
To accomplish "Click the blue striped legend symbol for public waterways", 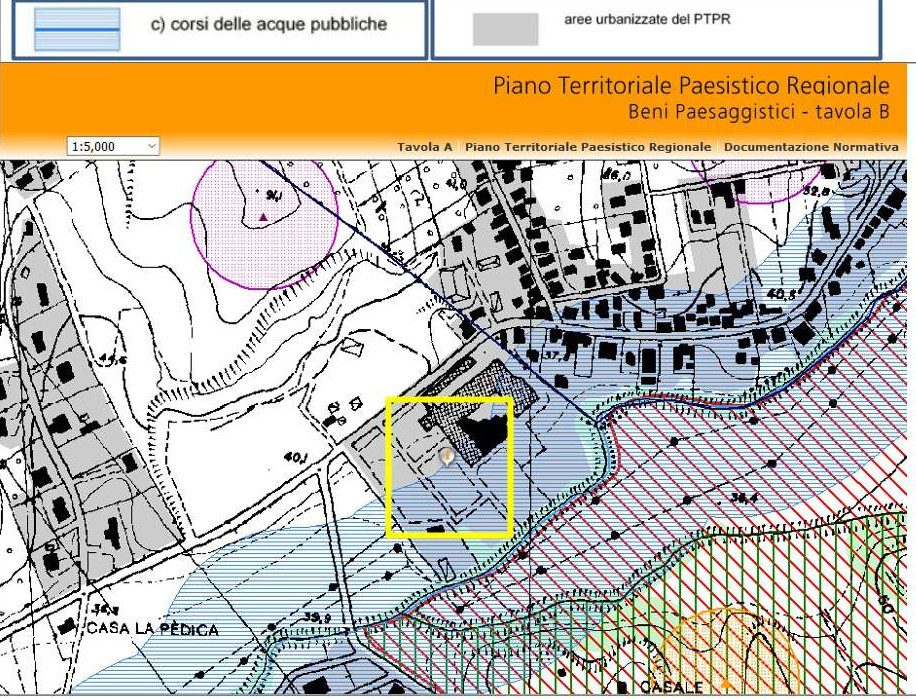I will [x=77, y=29].
